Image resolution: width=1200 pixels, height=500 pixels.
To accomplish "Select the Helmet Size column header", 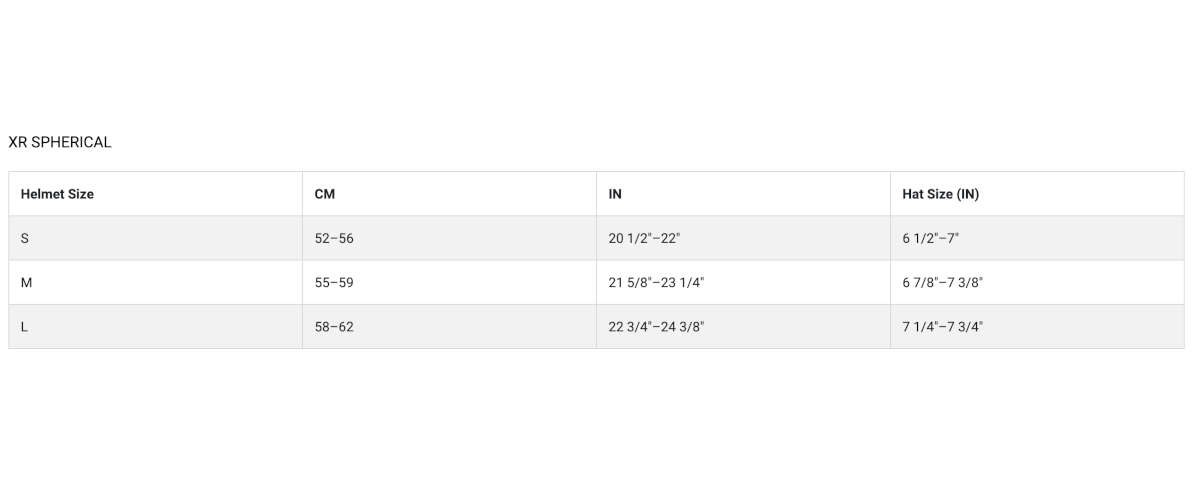I will (x=57, y=194).
